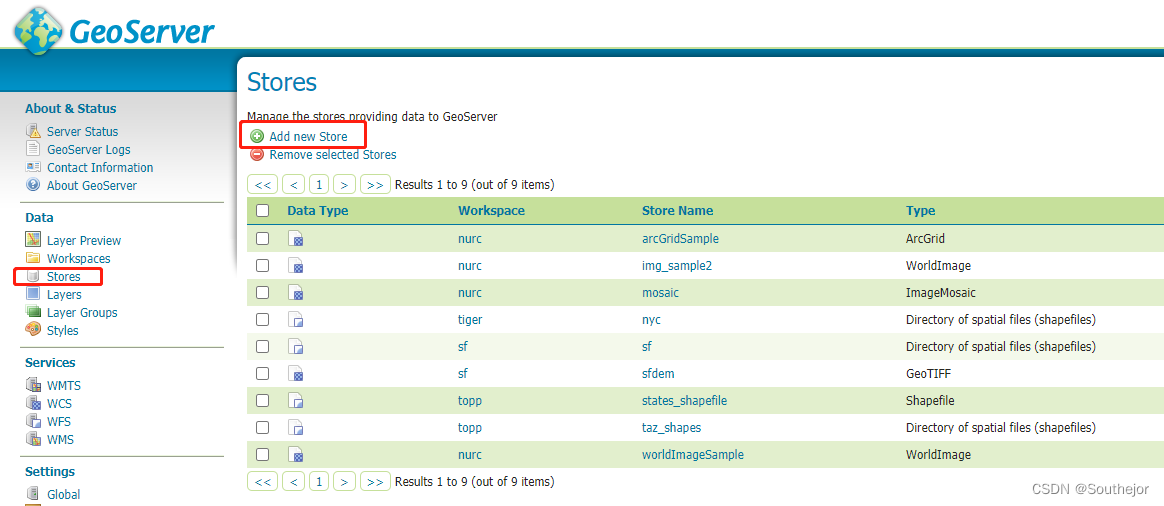Go to first page using top << button
Image resolution: width=1164 pixels, height=506 pixels.
[x=262, y=184]
